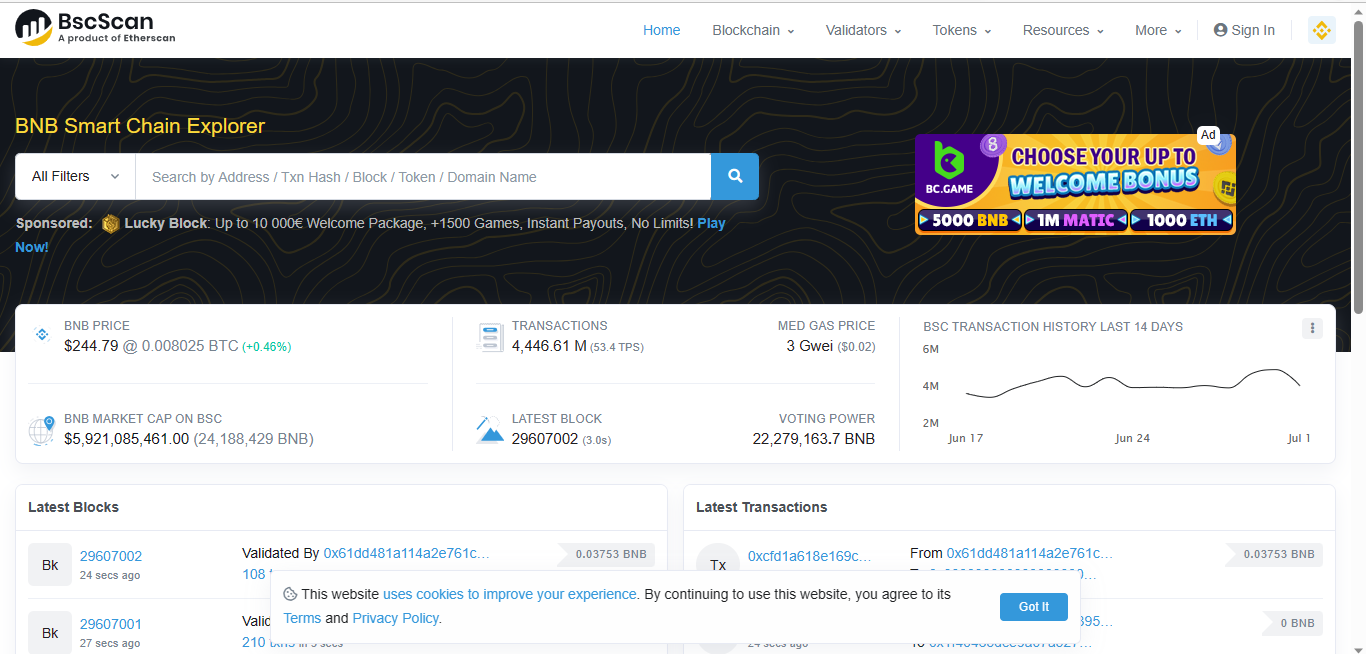The height and width of the screenshot is (654, 1366).
Task: Click the BNB price diamond icon
Action: click(x=42, y=333)
